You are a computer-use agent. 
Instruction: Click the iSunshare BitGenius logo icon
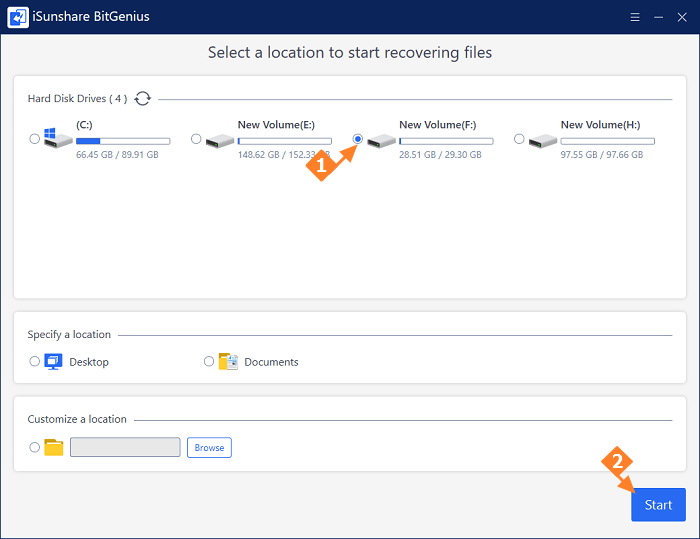click(x=18, y=17)
